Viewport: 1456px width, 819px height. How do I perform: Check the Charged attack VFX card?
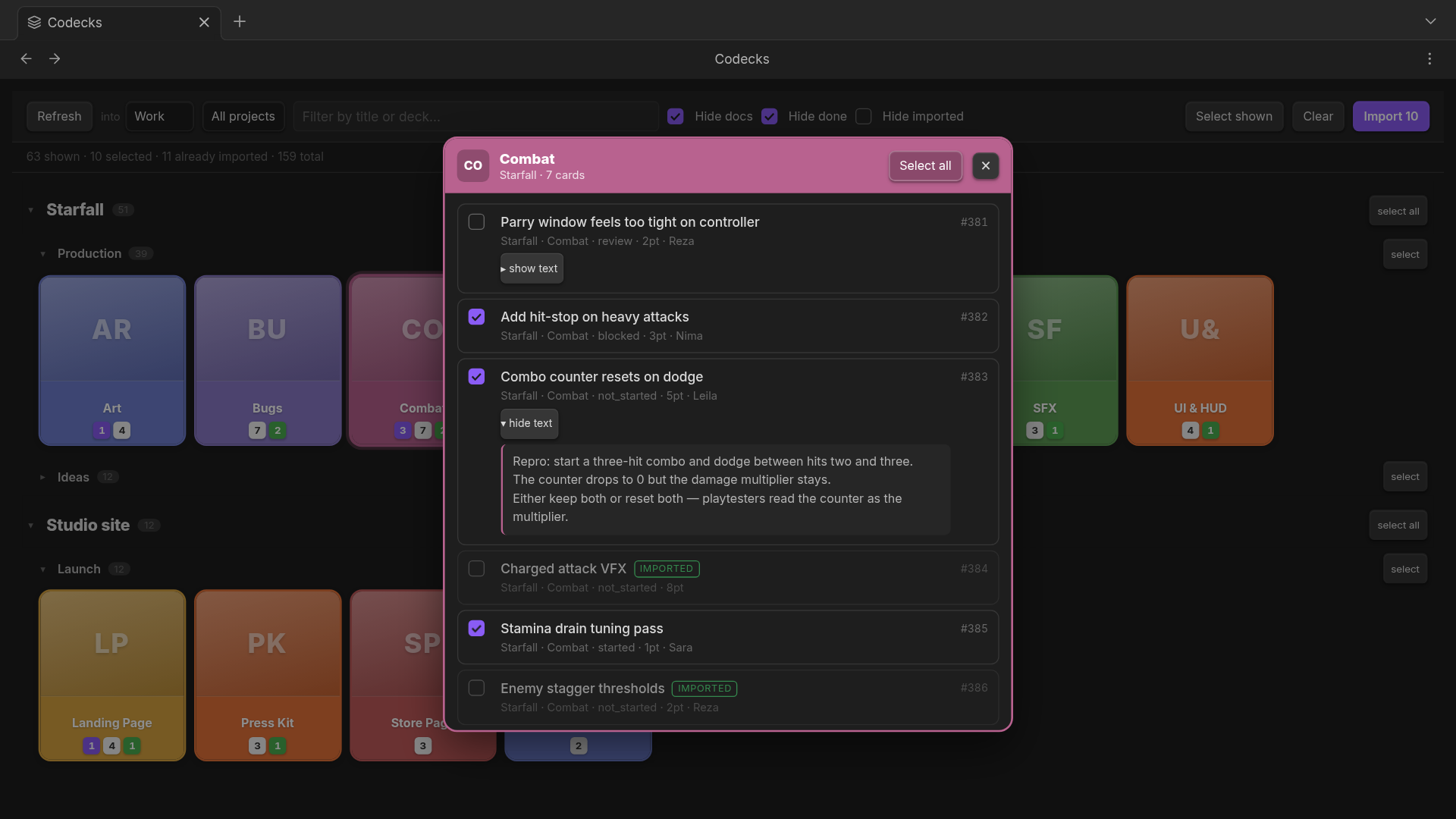[x=476, y=568]
